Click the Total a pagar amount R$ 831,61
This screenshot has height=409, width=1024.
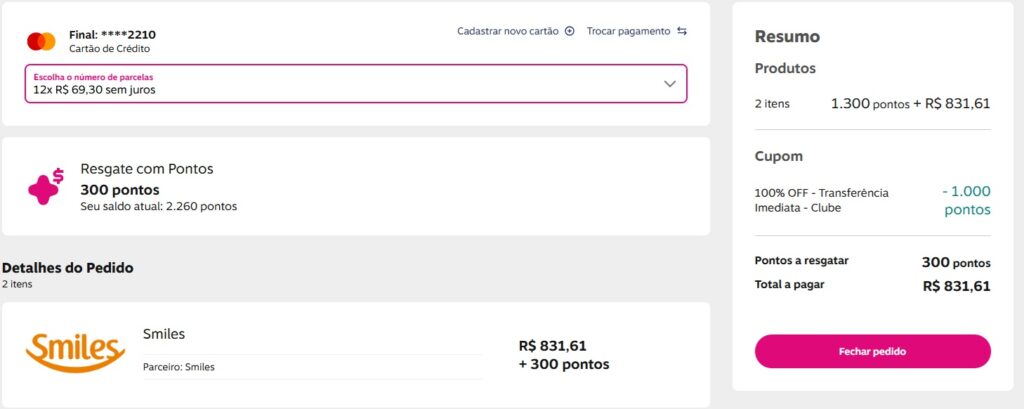point(956,286)
